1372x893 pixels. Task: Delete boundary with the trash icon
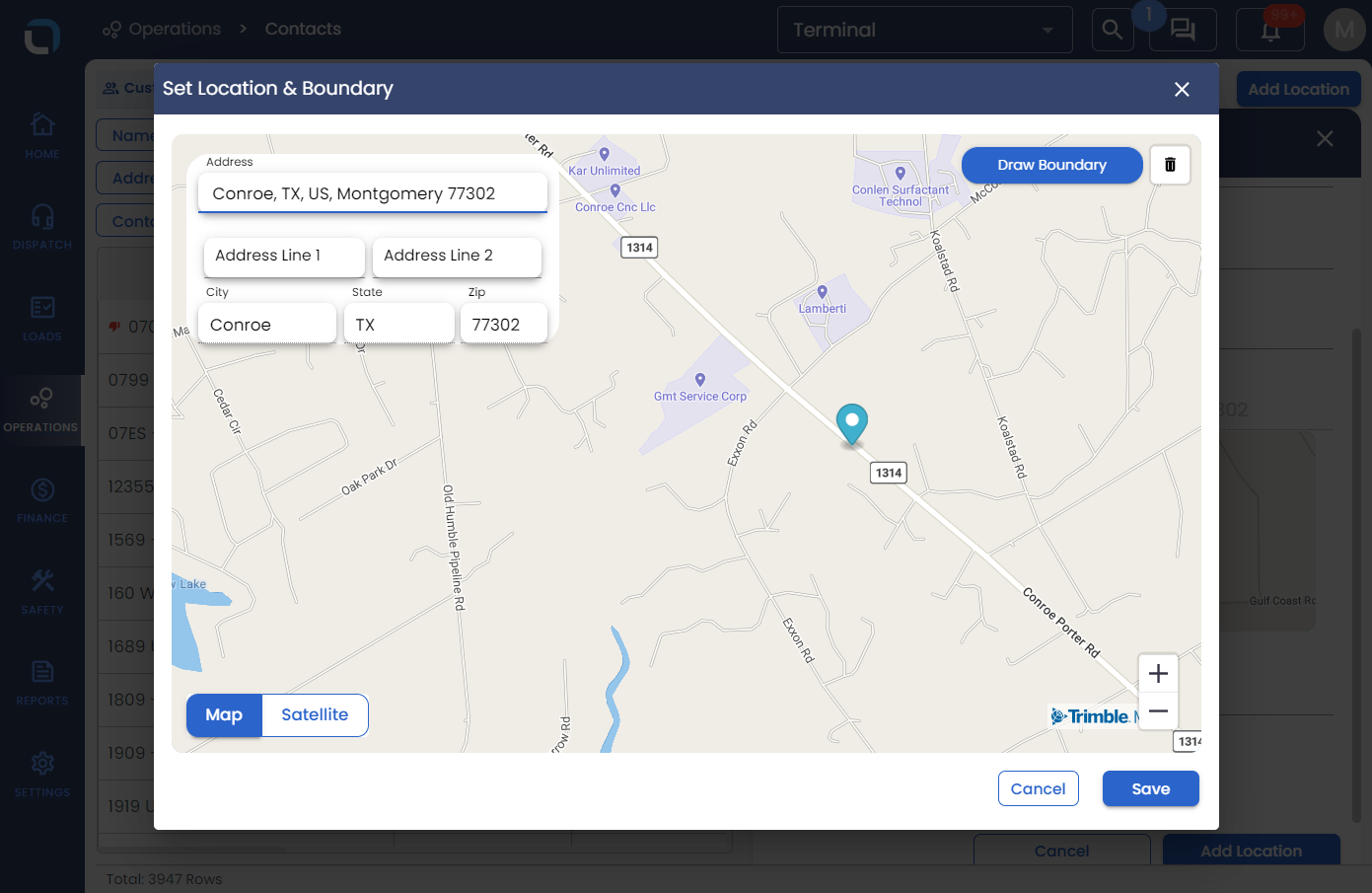click(x=1170, y=165)
